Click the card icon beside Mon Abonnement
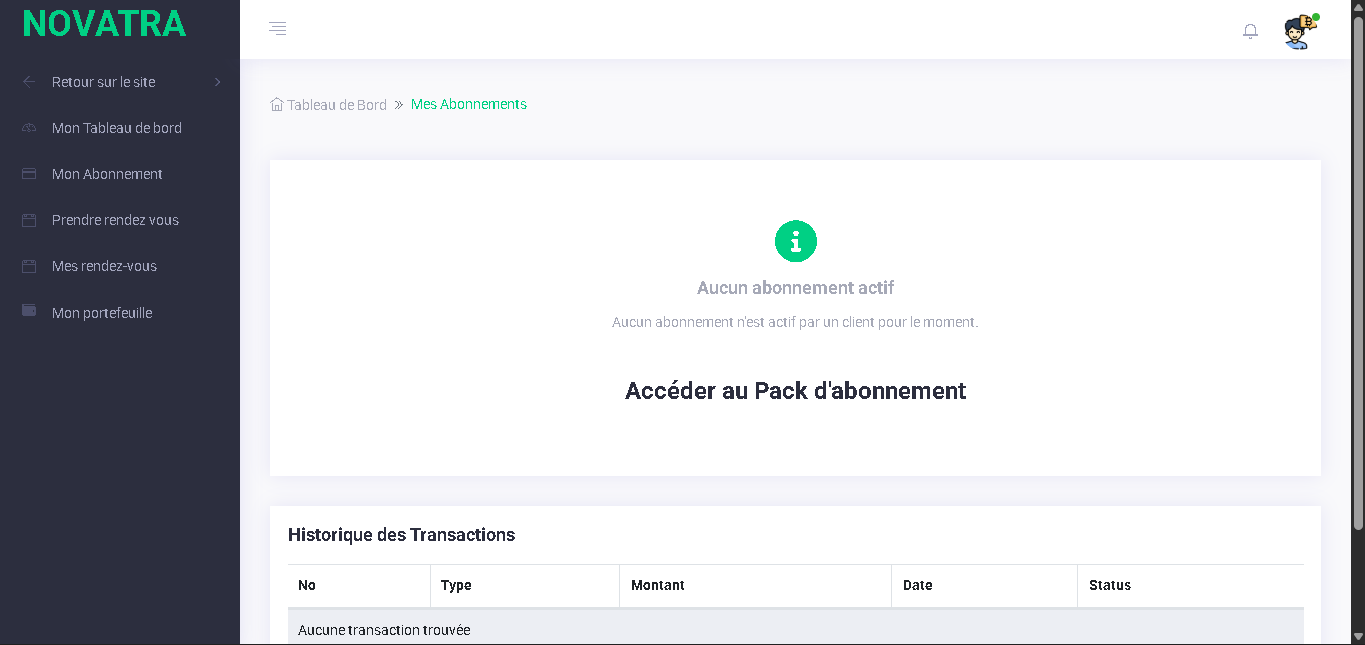The width and height of the screenshot is (1365, 645). (29, 174)
